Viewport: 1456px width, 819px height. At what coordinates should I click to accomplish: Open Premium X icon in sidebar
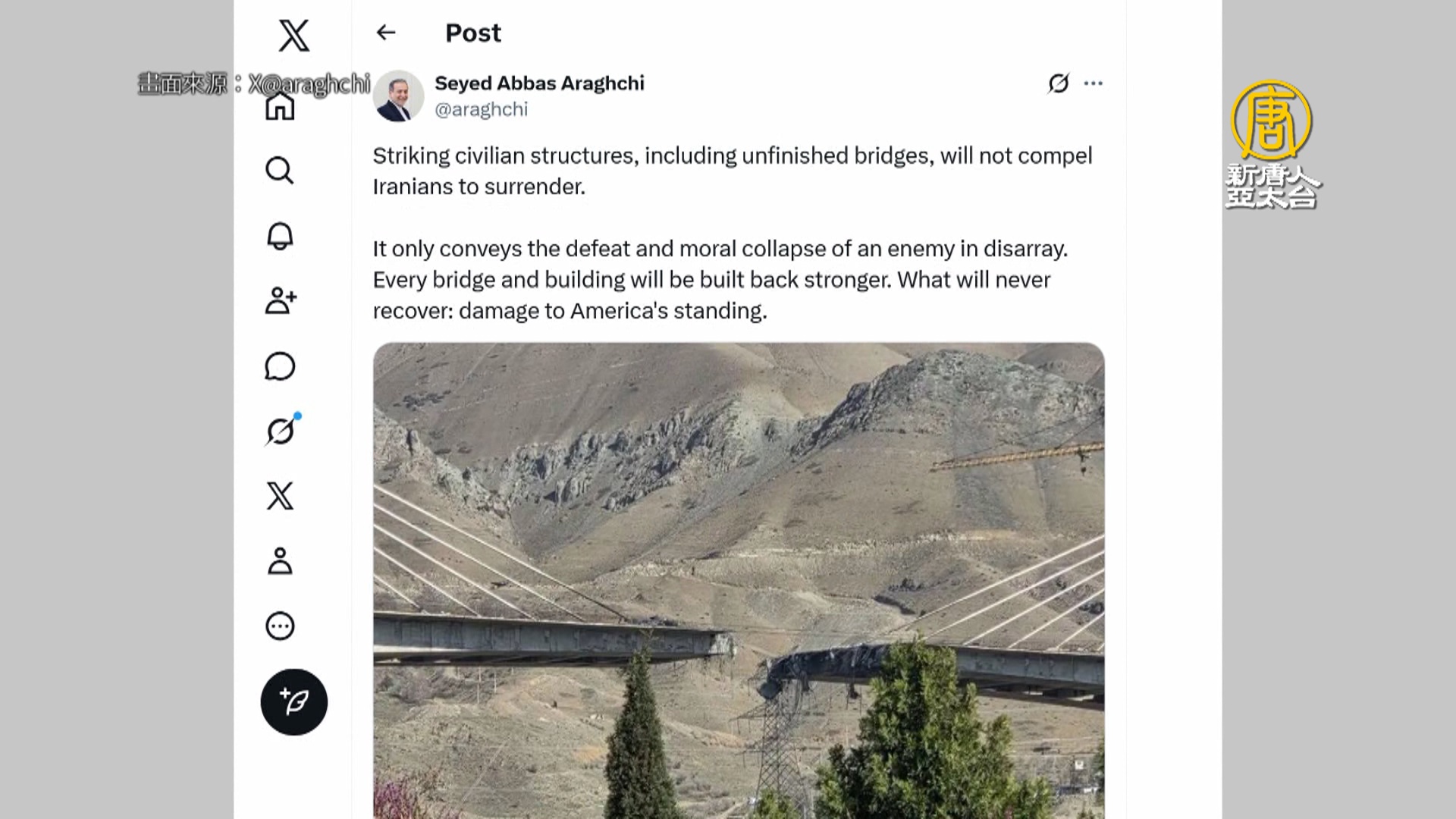click(x=280, y=497)
